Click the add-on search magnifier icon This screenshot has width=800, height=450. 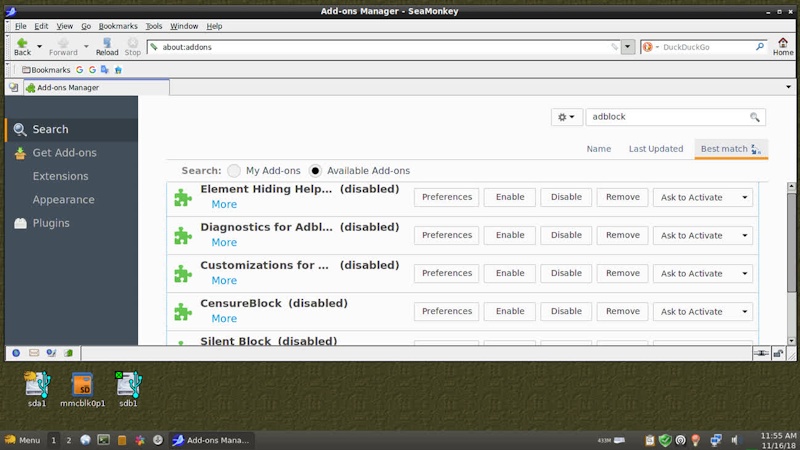(x=755, y=117)
